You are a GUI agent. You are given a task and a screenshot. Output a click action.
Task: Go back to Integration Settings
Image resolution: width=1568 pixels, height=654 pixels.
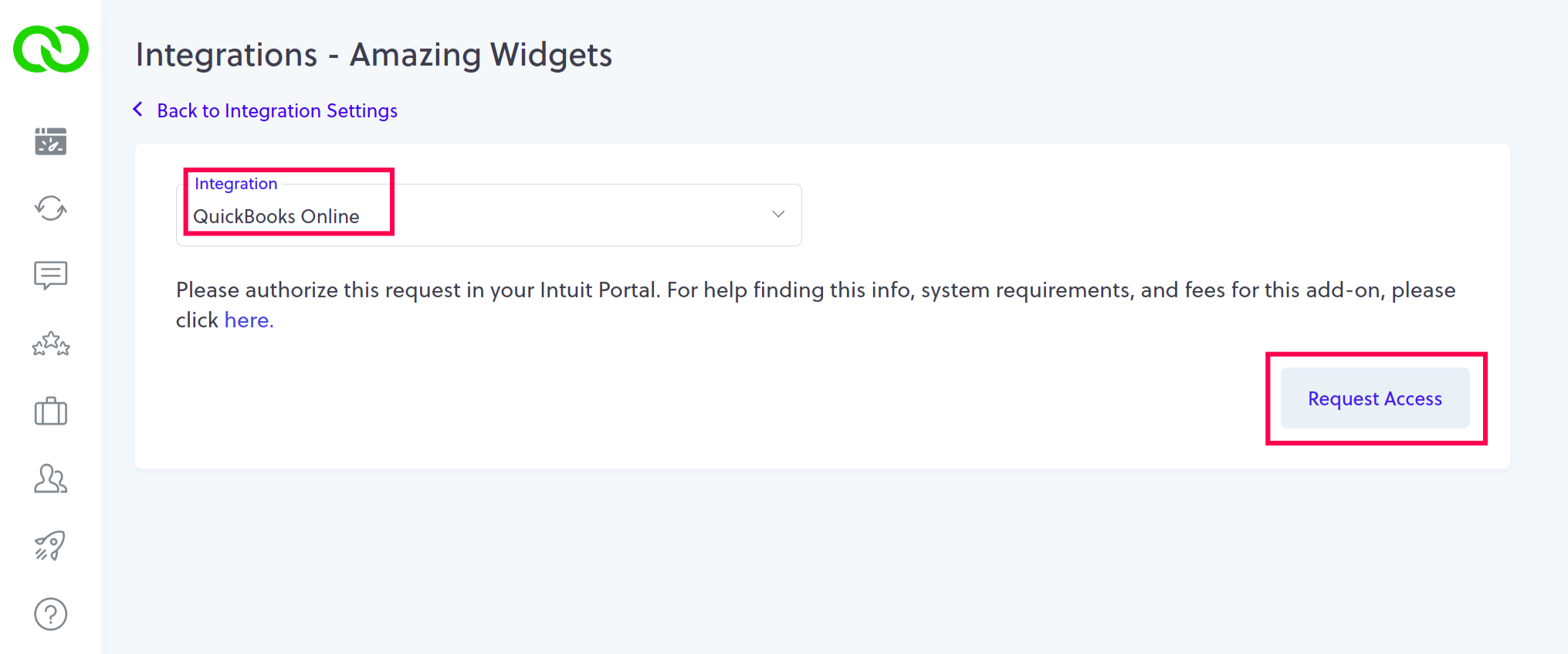(277, 111)
